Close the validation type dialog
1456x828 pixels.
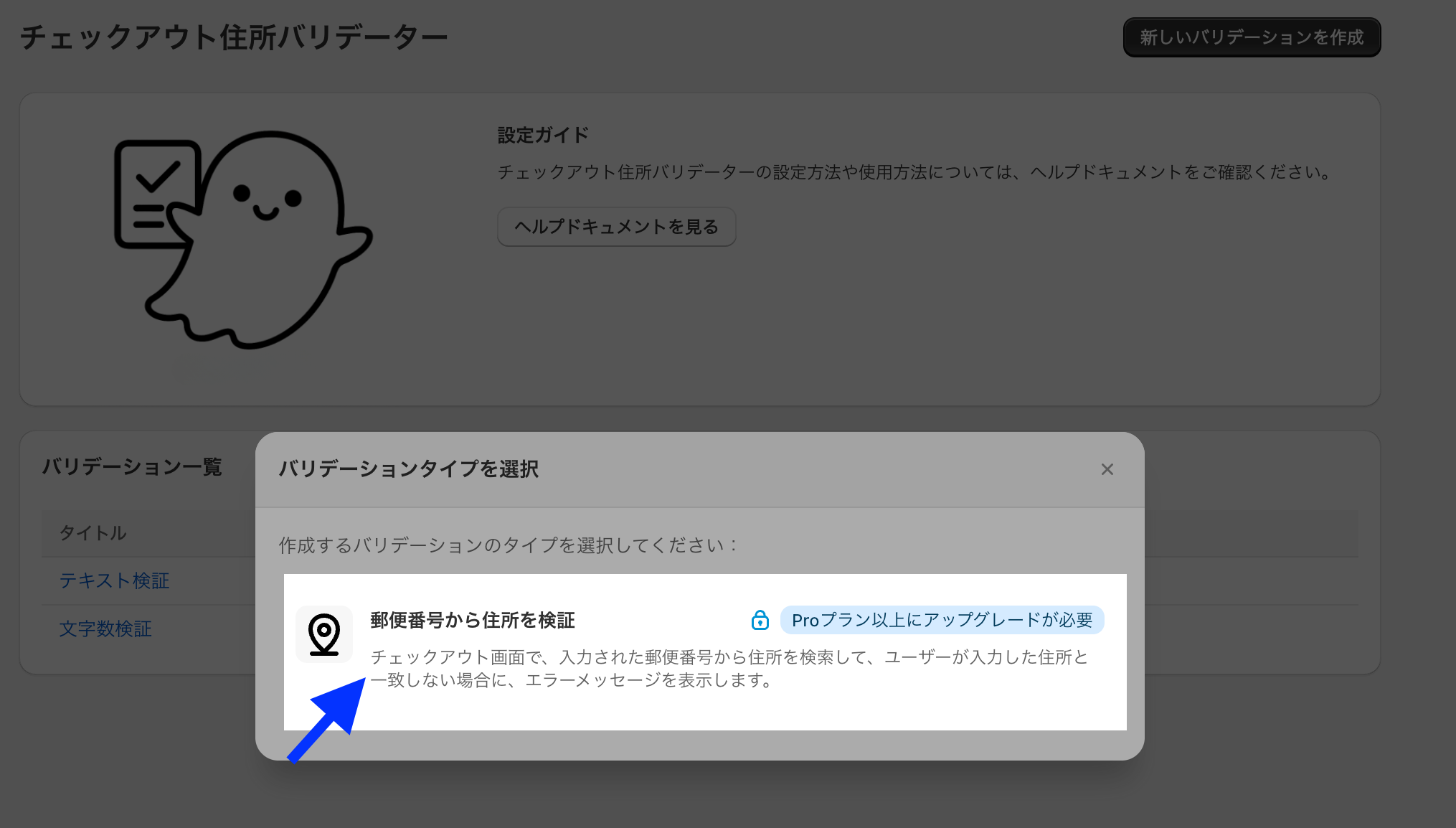tap(1107, 469)
